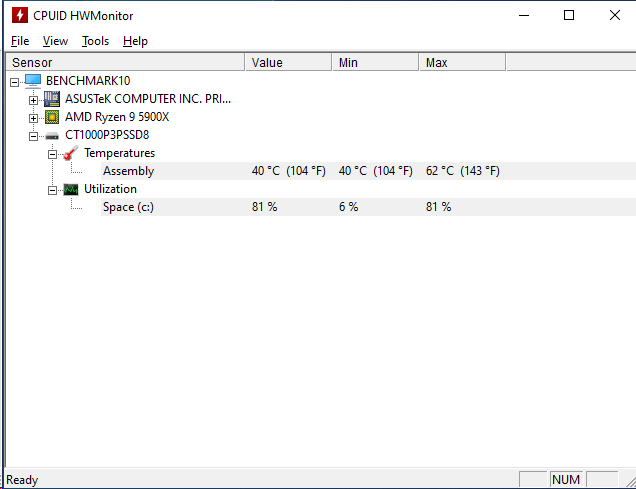The width and height of the screenshot is (636, 489).
Task: Click the Value column header
Action: (288, 62)
